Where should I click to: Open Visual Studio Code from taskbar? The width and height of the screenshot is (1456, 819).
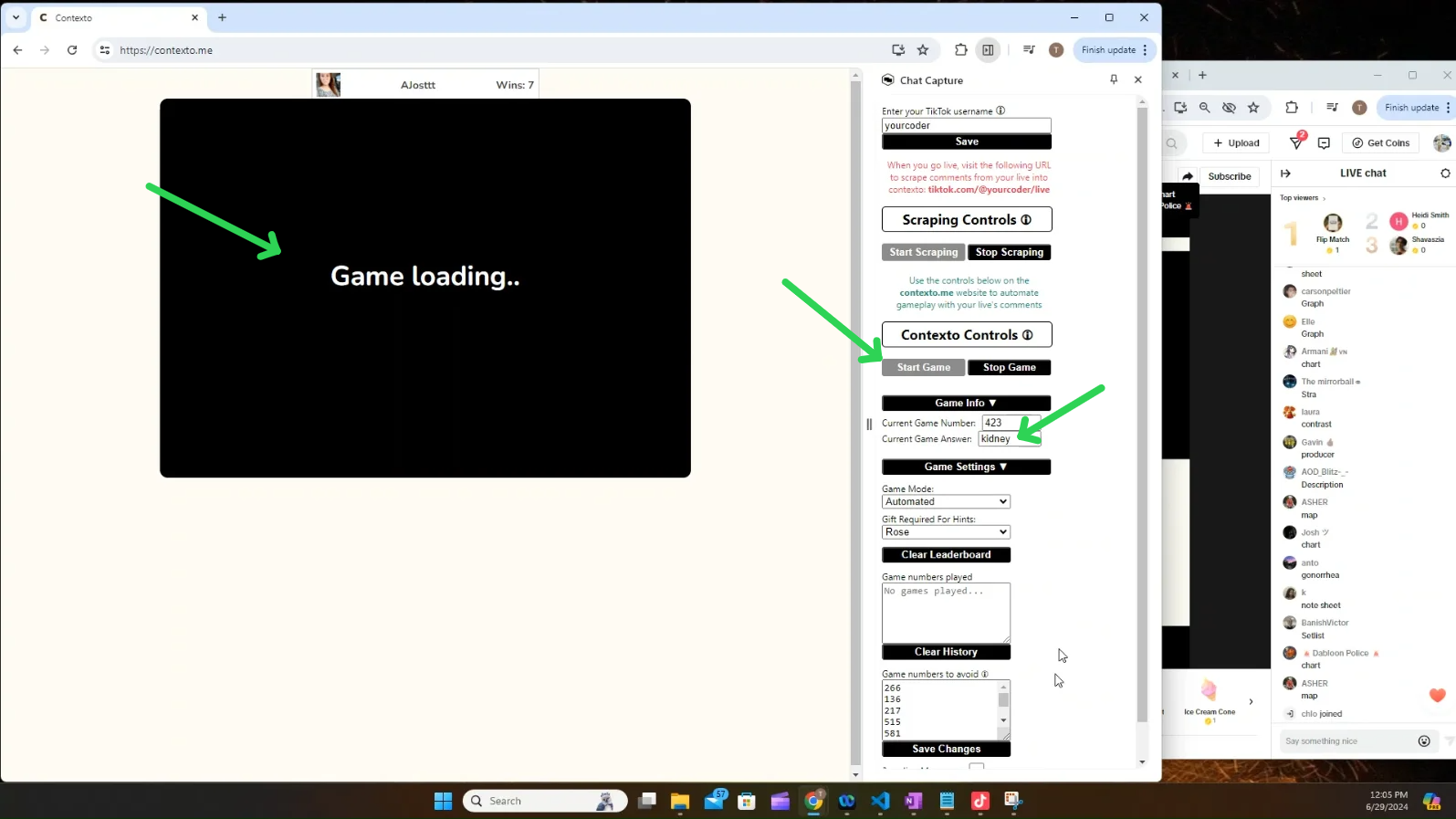click(880, 801)
